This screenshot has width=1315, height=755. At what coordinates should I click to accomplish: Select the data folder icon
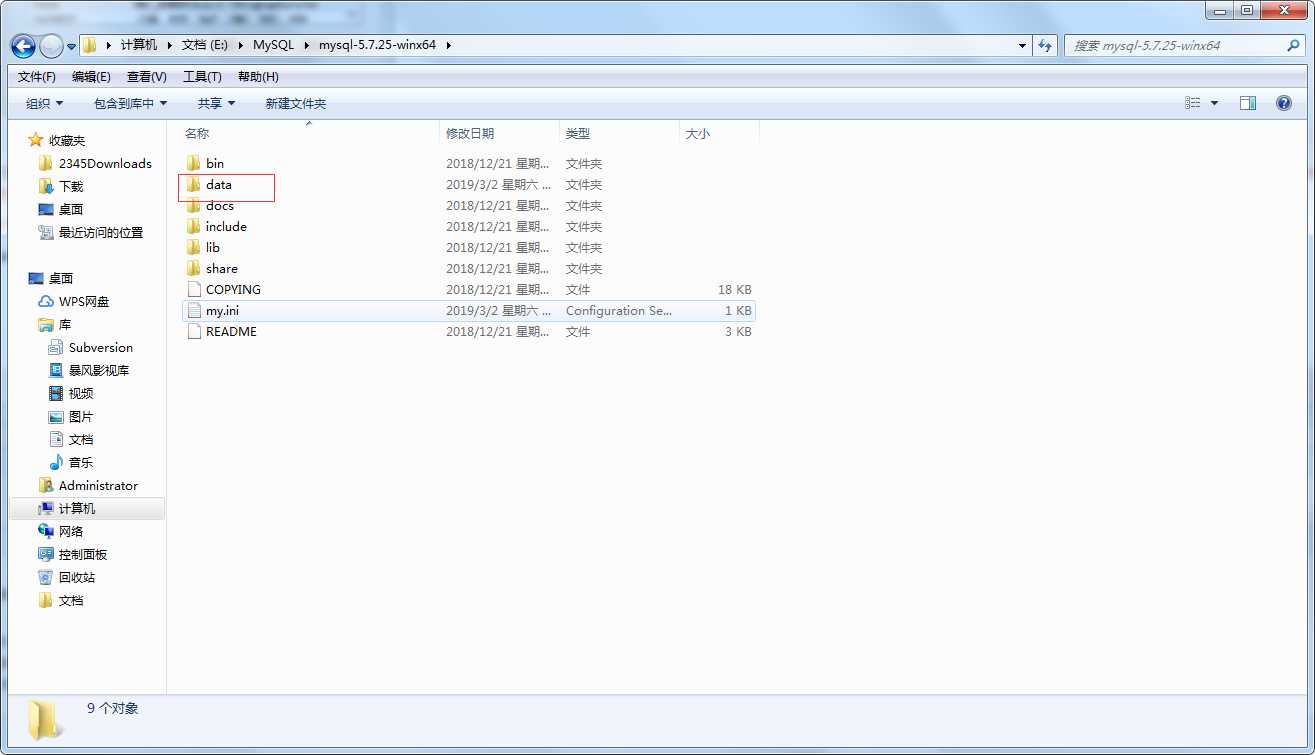[x=194, y=184]
